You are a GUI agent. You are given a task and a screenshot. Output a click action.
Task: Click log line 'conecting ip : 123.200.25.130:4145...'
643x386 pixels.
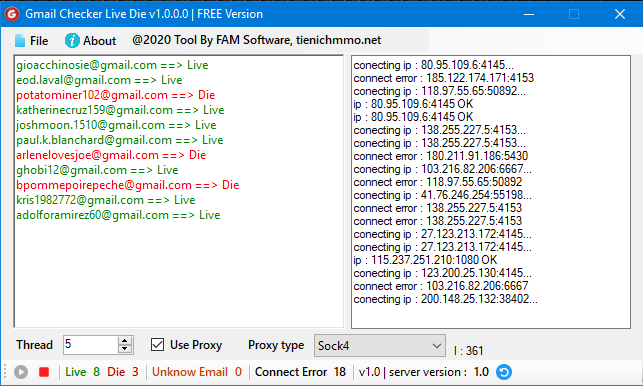[442, 273]
